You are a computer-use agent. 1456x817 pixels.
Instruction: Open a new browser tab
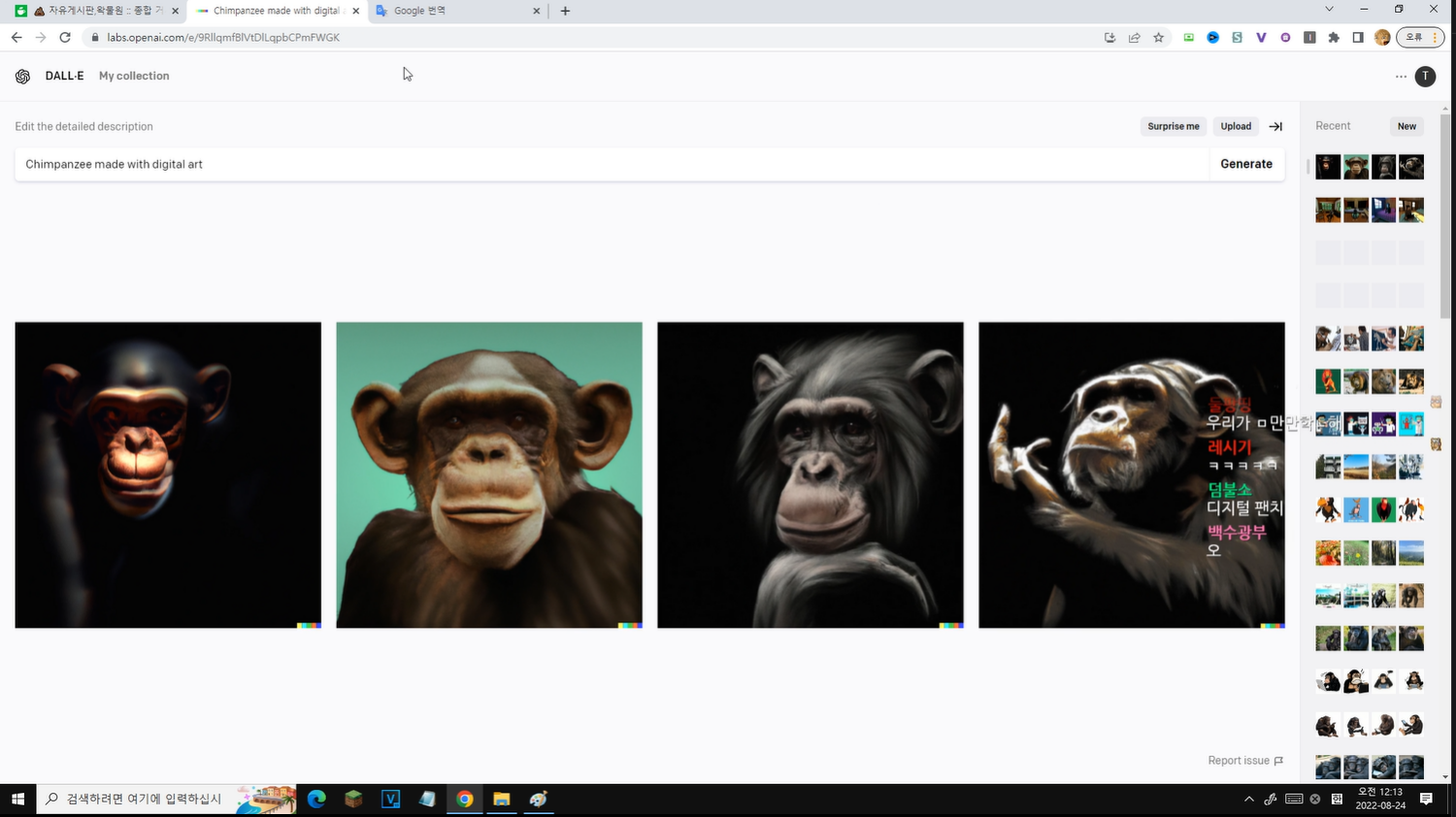tap(565, 11)
